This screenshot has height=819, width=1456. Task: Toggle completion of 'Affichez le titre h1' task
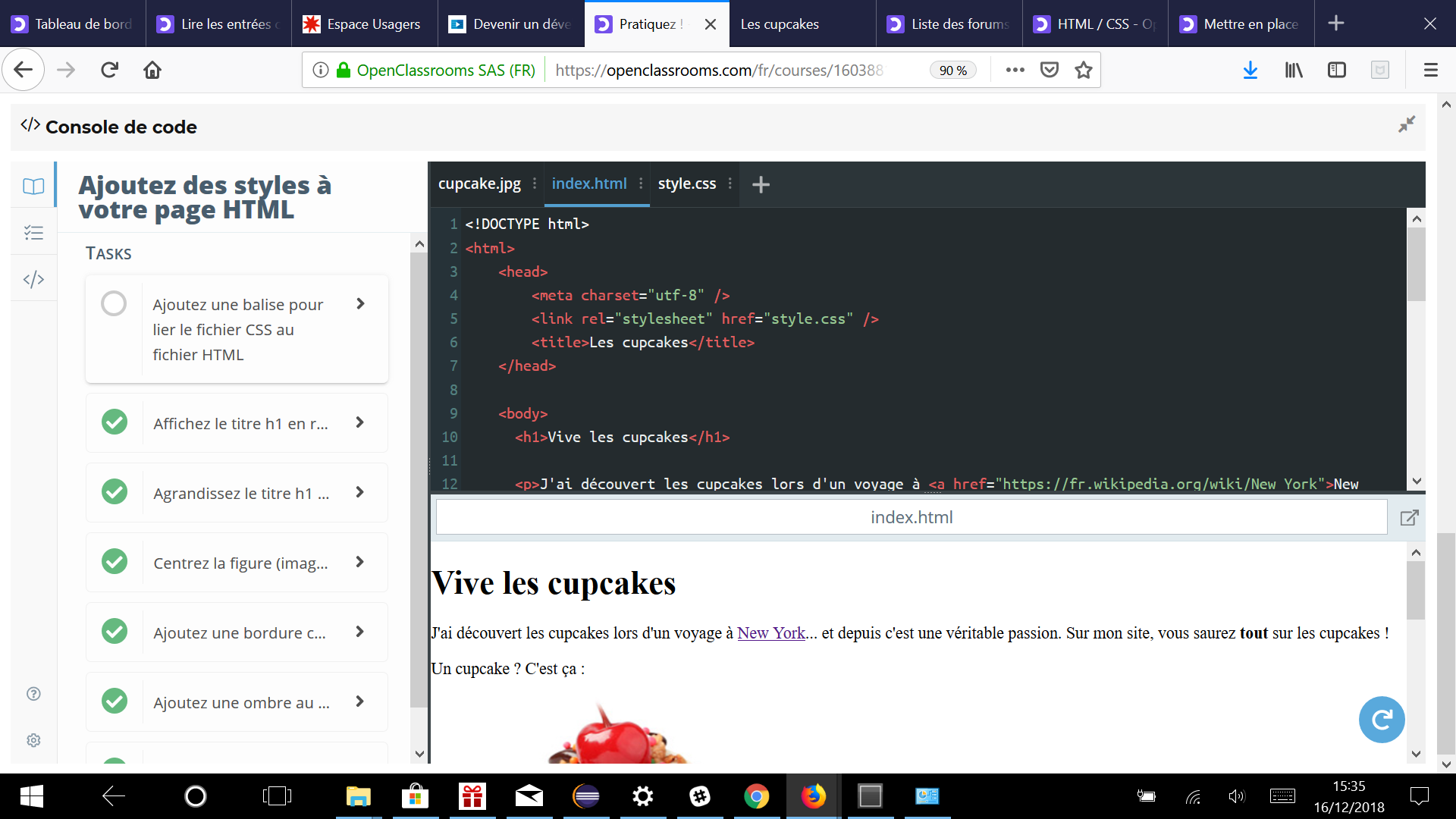[115, 422]
